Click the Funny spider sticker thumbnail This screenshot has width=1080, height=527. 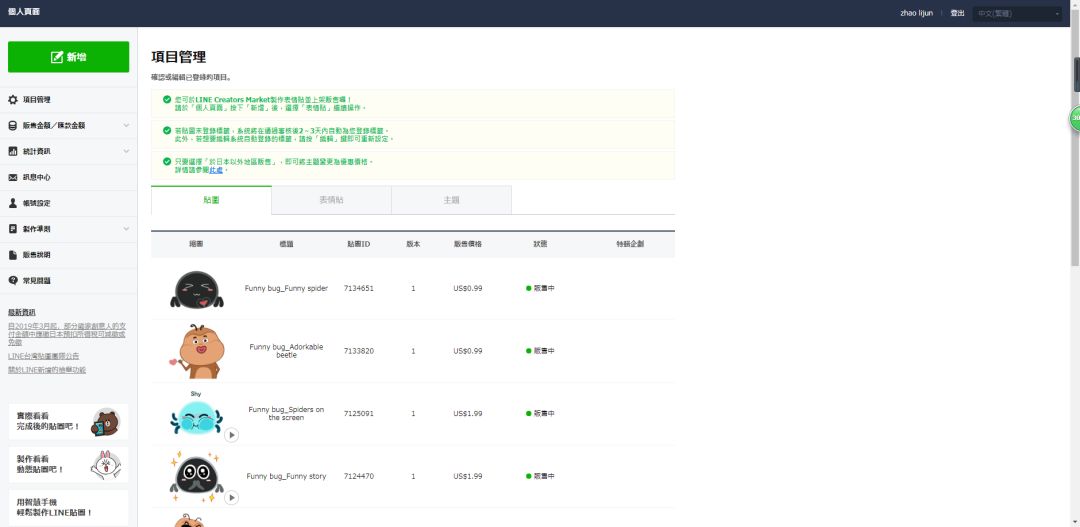[193, 289]
